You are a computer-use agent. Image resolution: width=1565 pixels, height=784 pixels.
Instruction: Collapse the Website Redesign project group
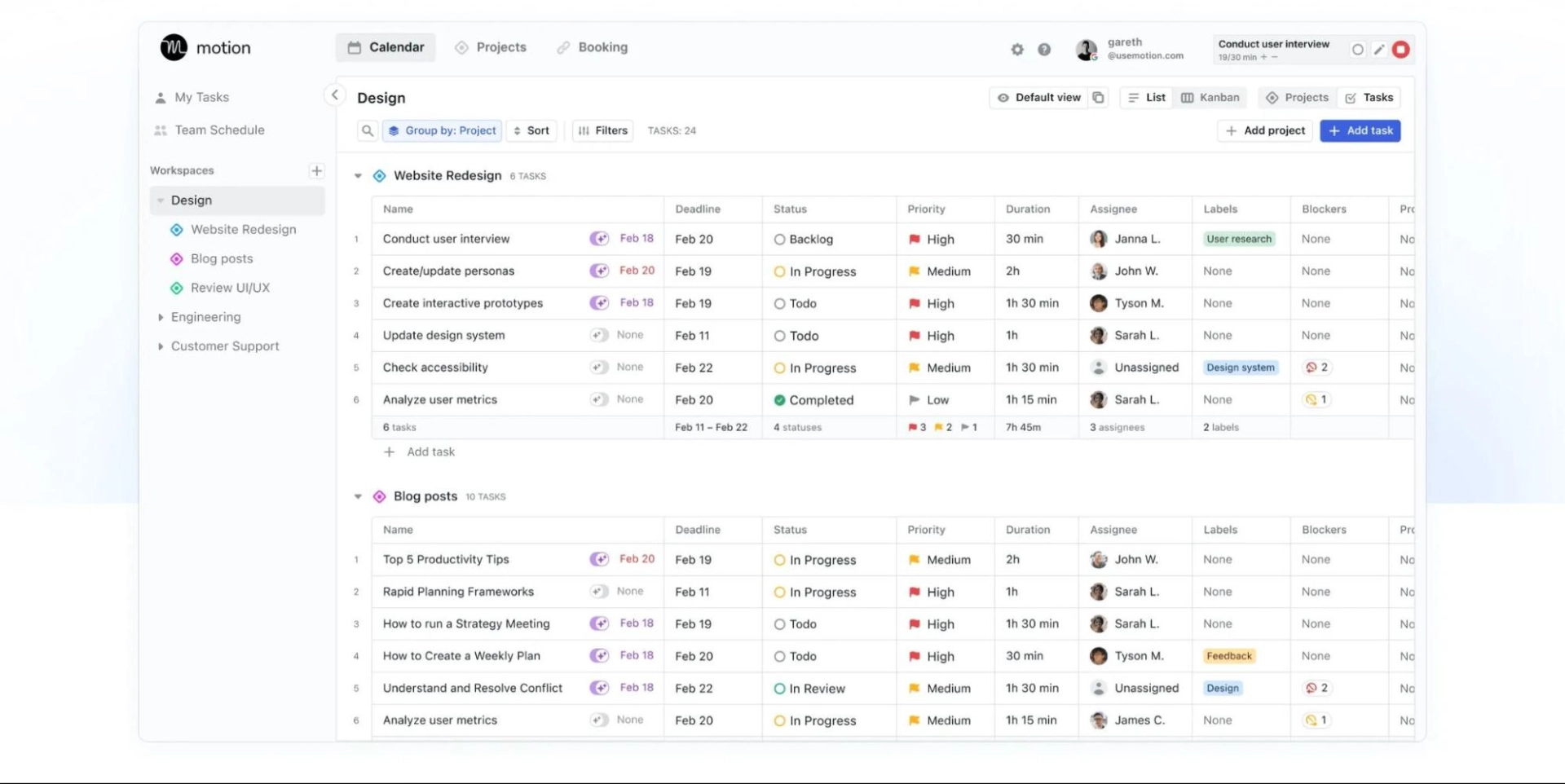358,176
